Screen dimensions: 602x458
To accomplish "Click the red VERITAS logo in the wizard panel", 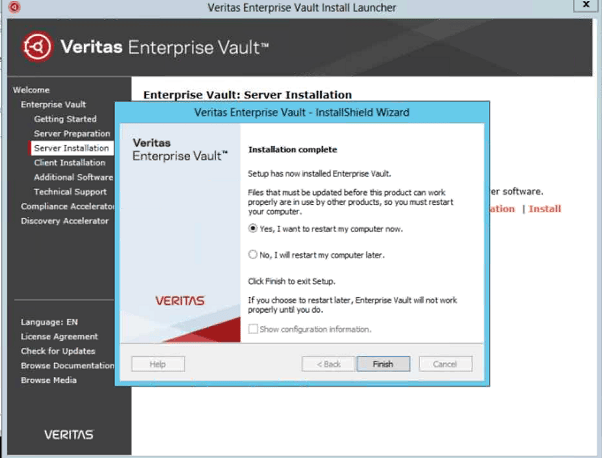I will coord(180,301).
